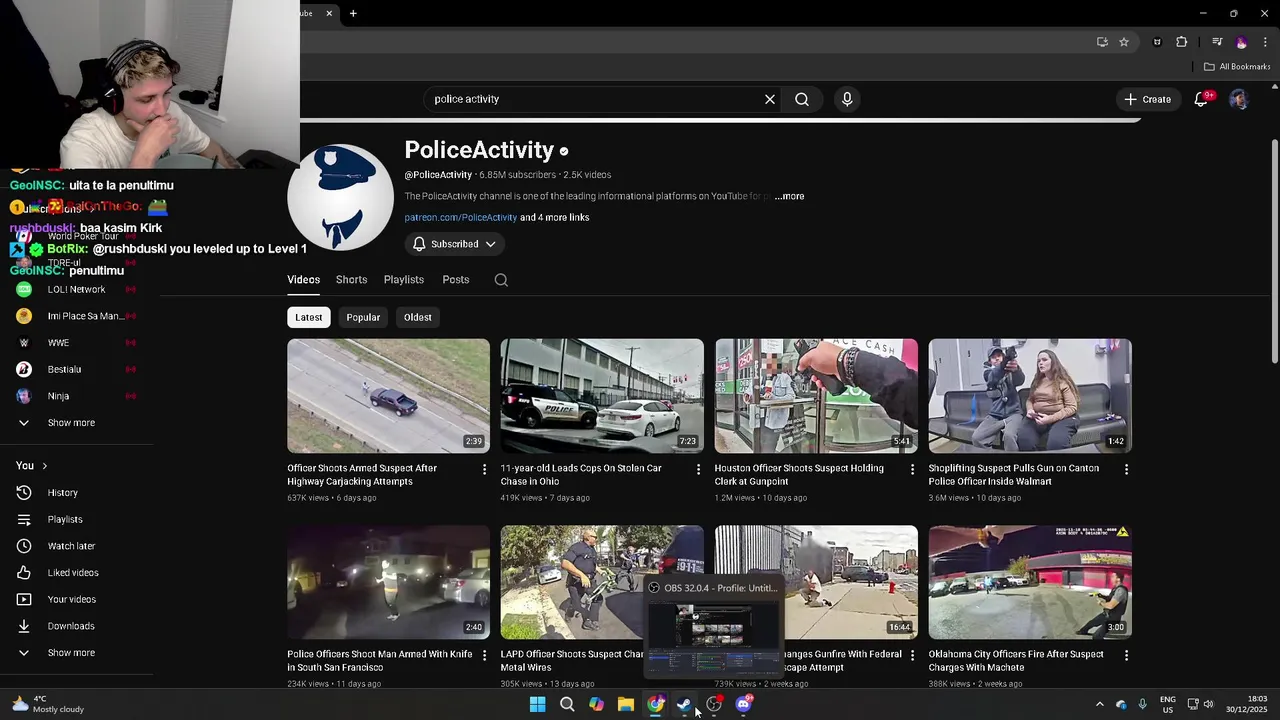Open Watch later in the sidebar
Viewport: 1280px width, 720px height.
pyautogui.click(x=71, y=546)
